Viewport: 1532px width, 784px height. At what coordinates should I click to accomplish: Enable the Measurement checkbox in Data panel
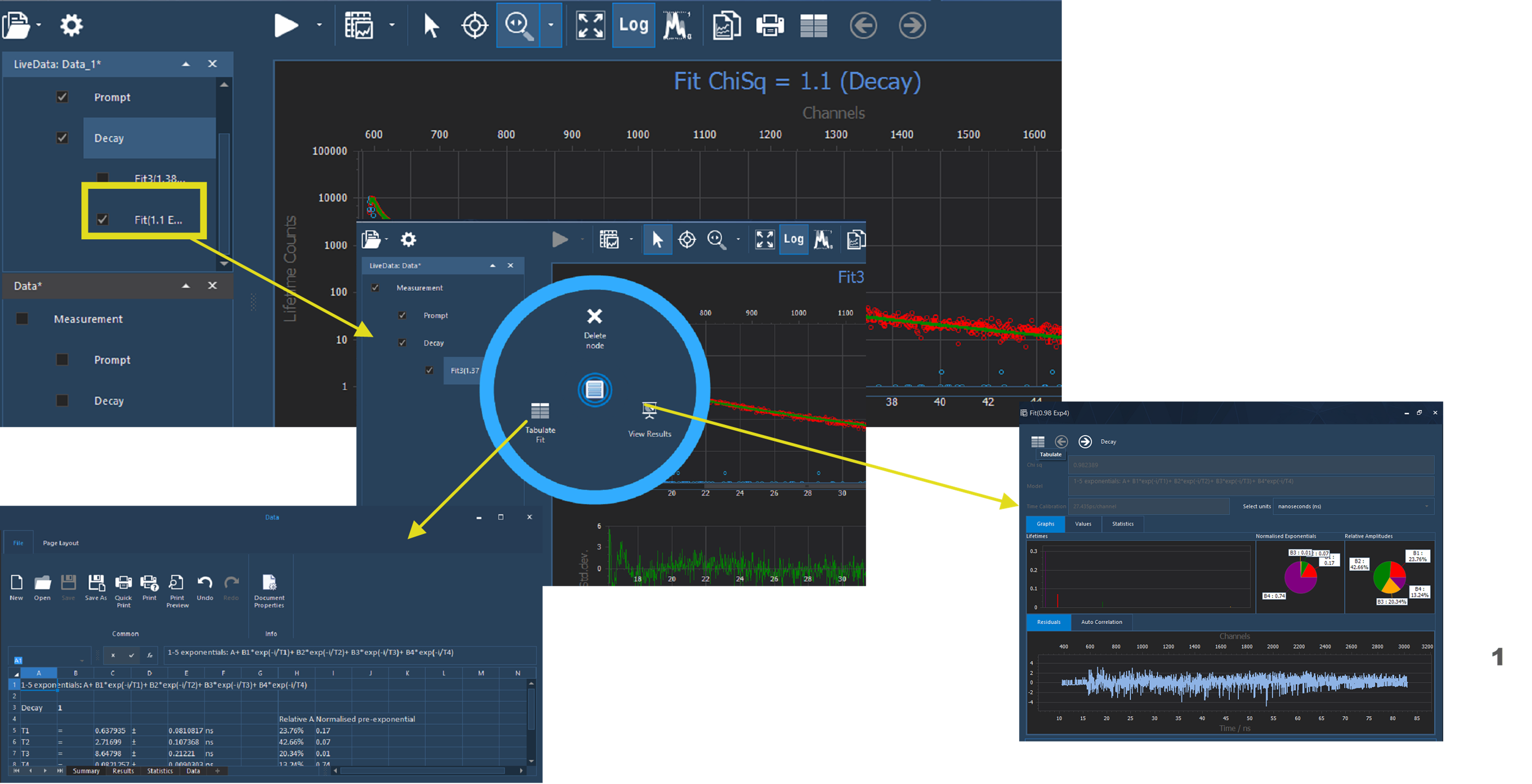(x=22, y=319)
